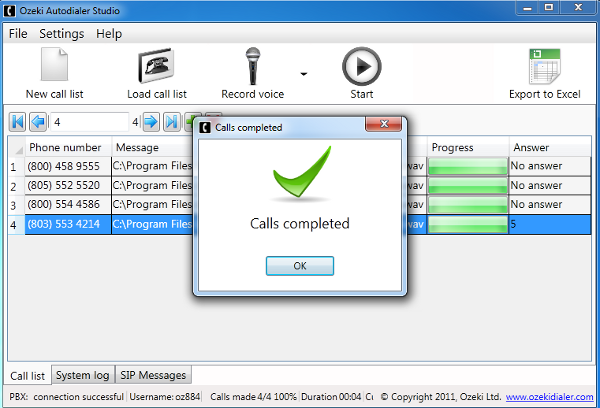
Task: Click OK in Calls completed dialog
Action: tap(299, 266)
